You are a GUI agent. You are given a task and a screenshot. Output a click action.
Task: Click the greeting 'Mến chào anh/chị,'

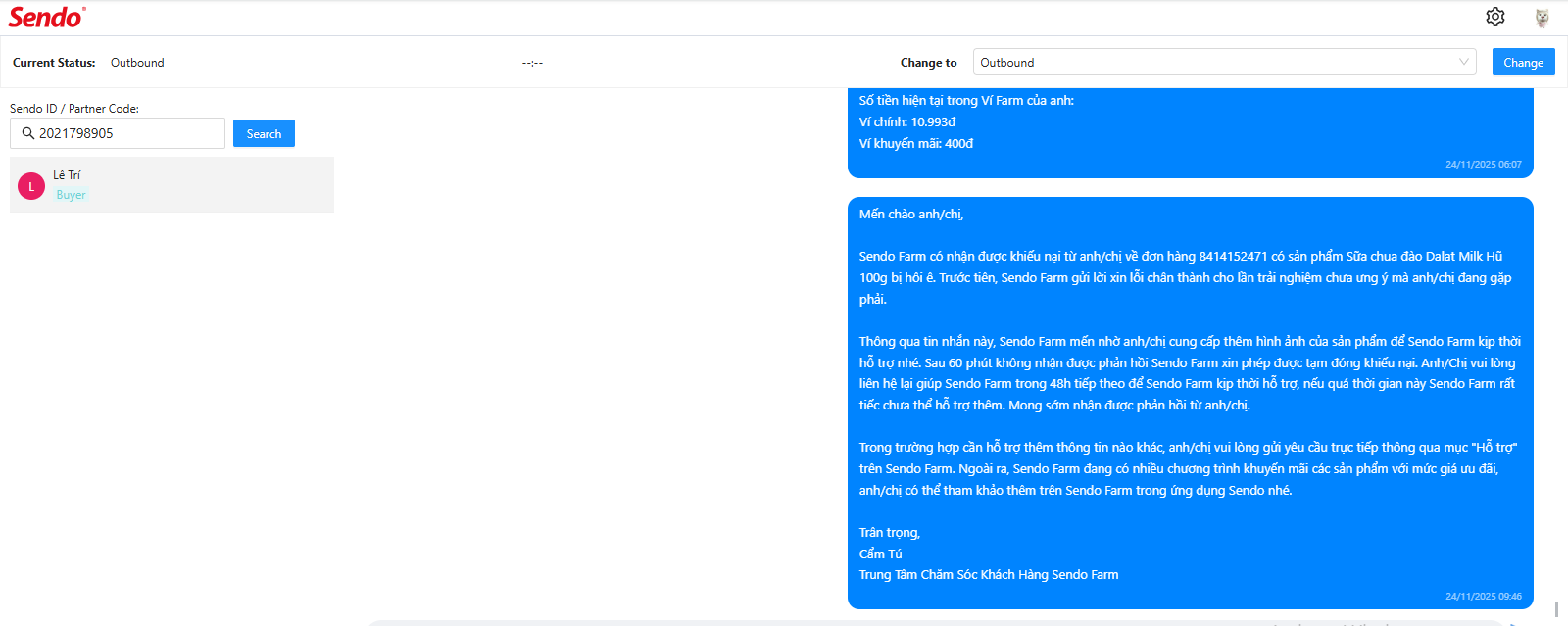[x=911, y=214]
